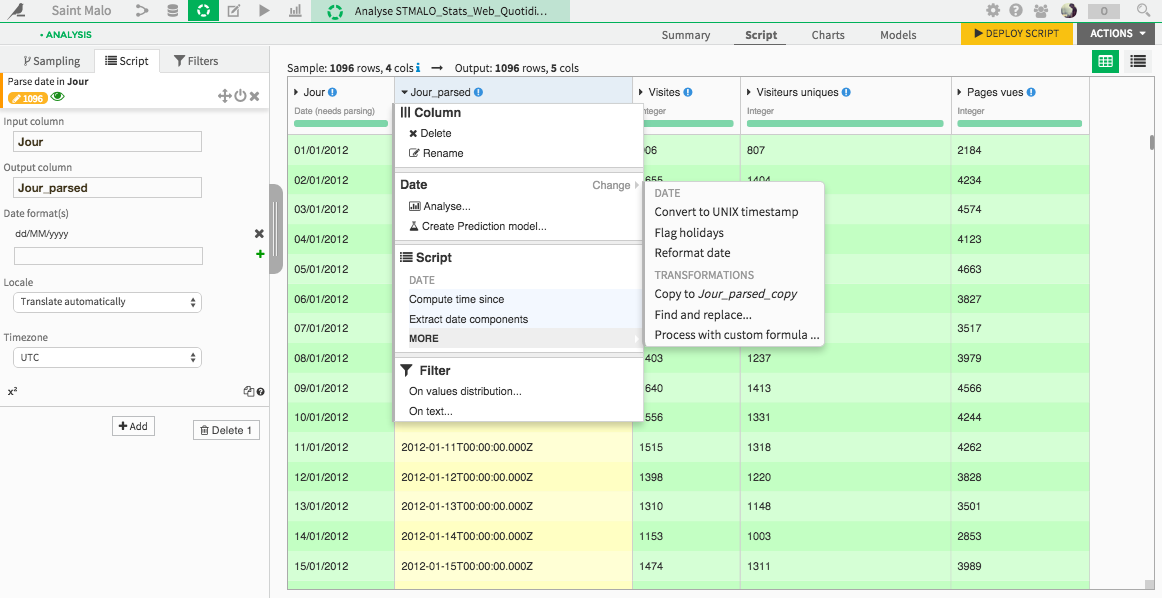Switch to list view of columns
Viewport: 1162px width, 598px height.
click(1137, 61)
